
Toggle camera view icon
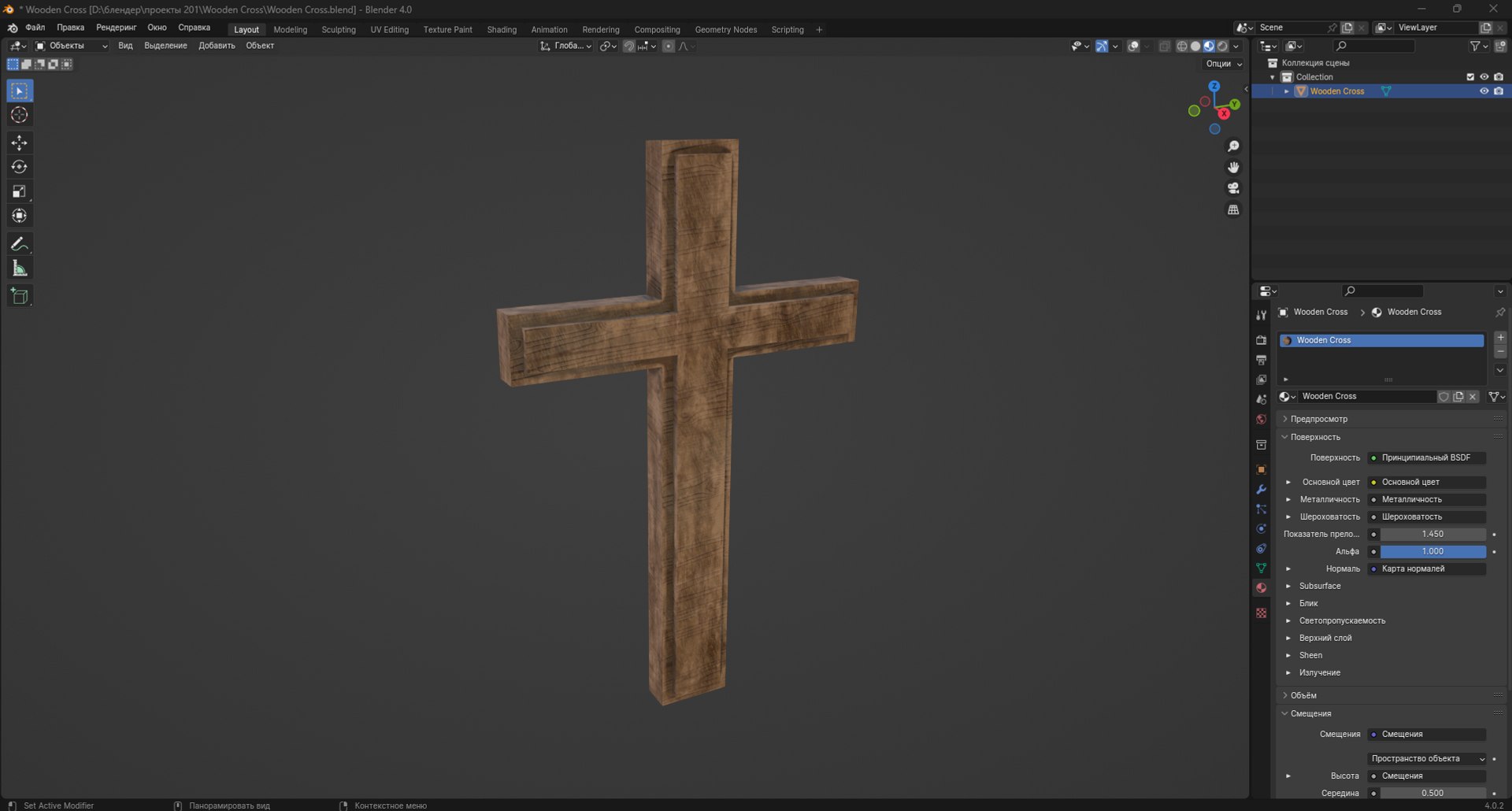tap(1233, 188)
